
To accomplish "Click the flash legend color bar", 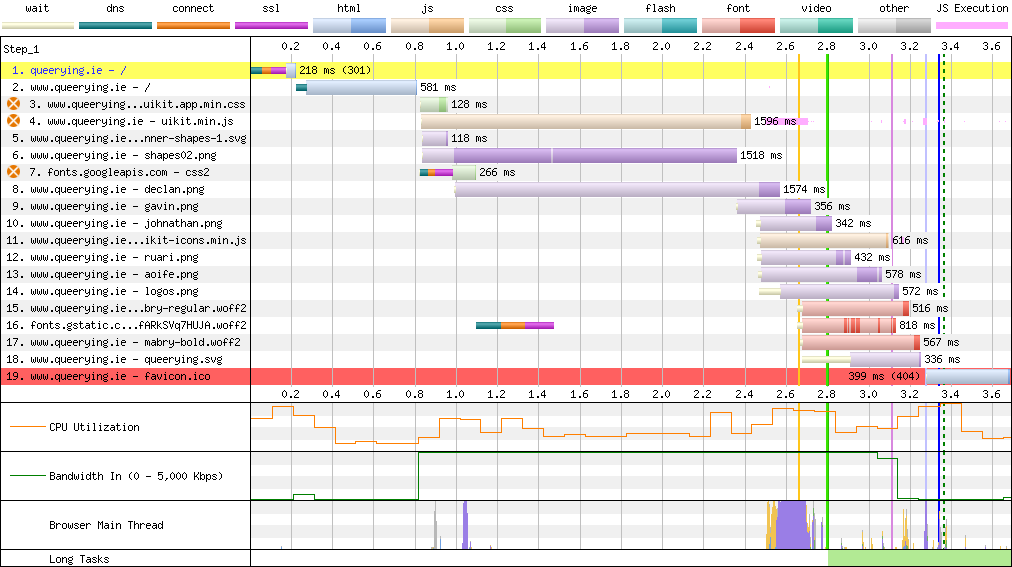I will pyautogui.click(x=660, y=26).
